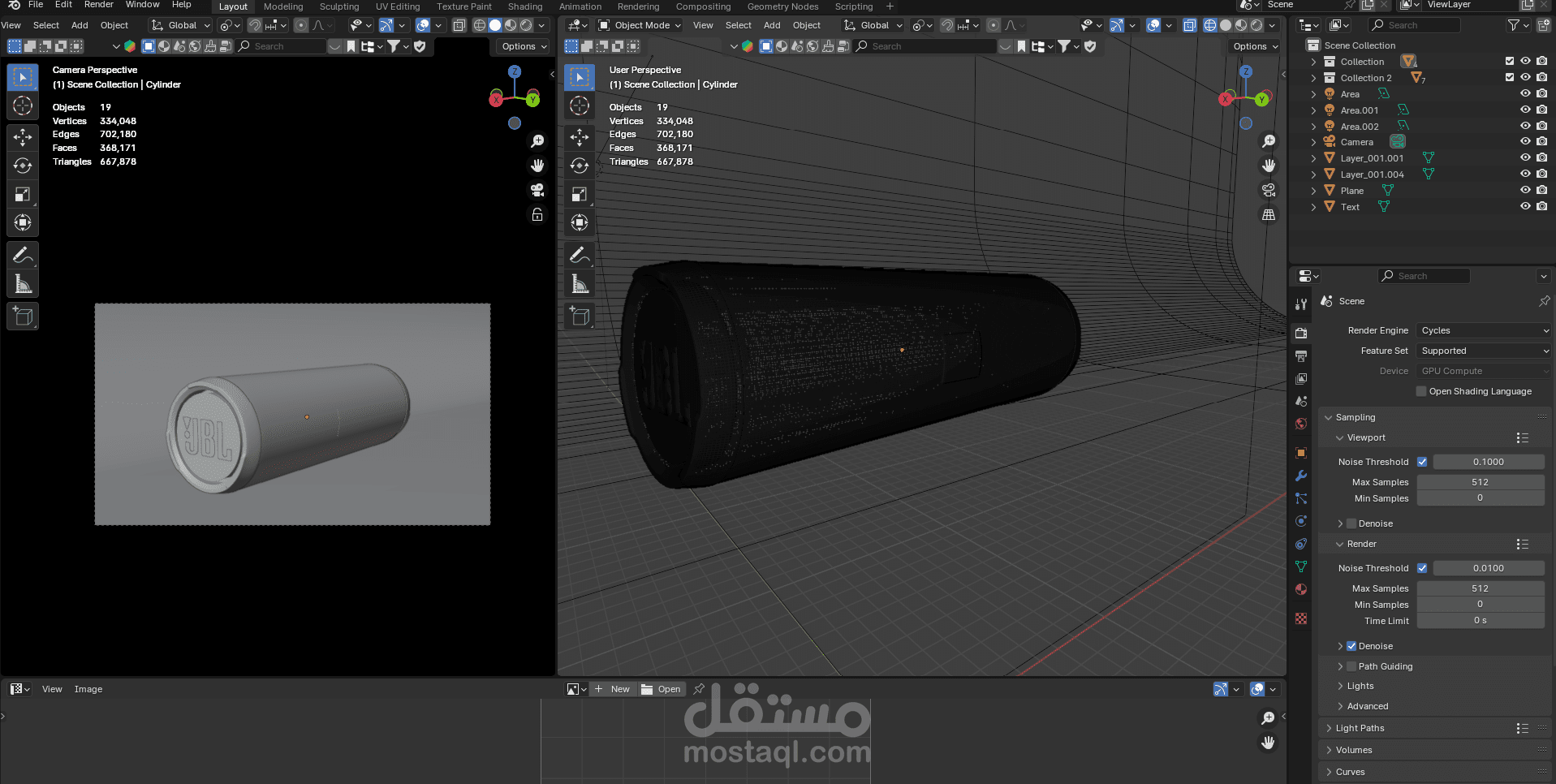Select the Transform tool in User Perspective viewport
The image size is (1556, 784).
[x=580, y=222]
